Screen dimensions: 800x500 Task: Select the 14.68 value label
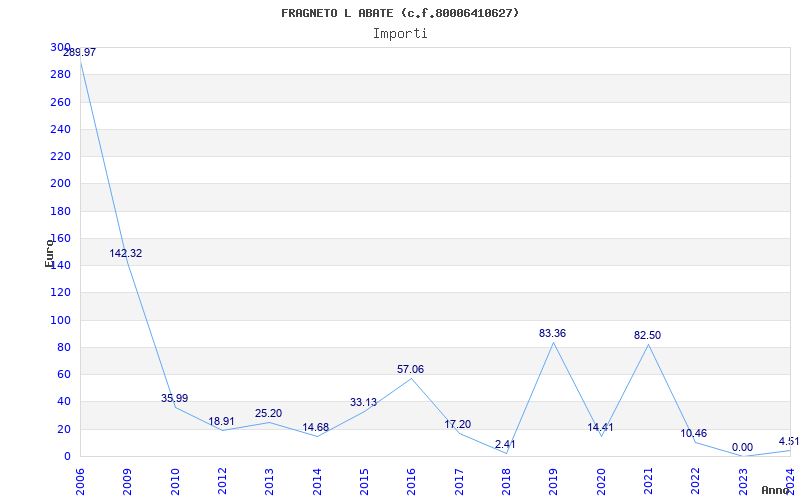(x=315, y=428)
